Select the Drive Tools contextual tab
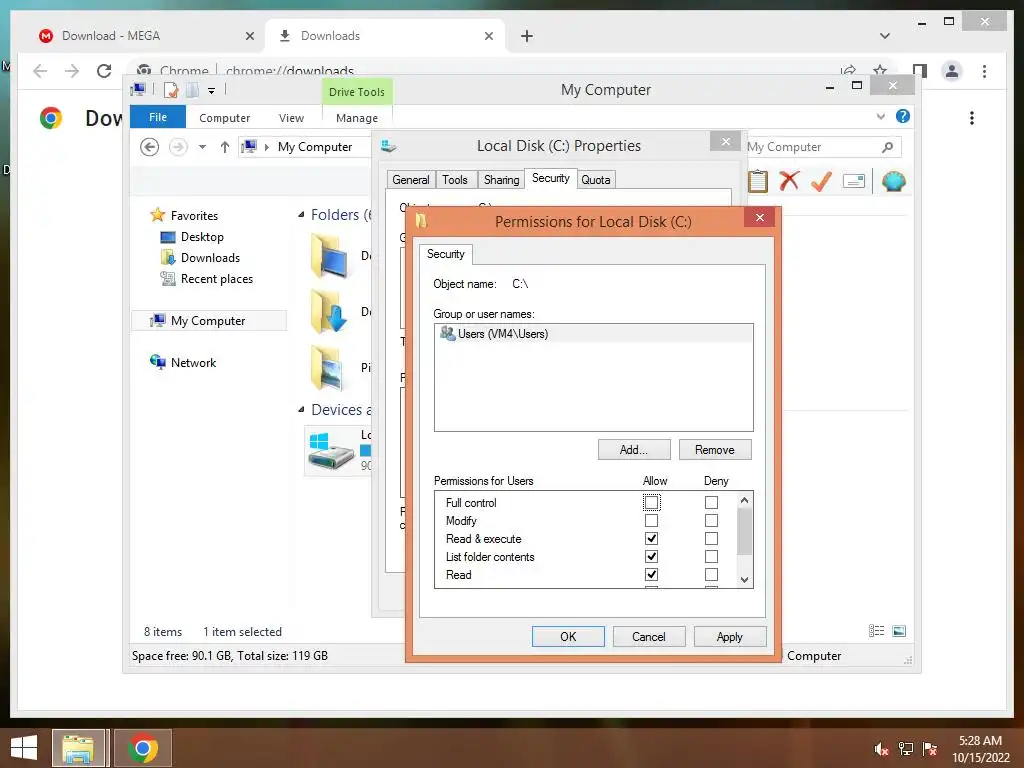The image size is (1024, 768). [x=357, y=92]
